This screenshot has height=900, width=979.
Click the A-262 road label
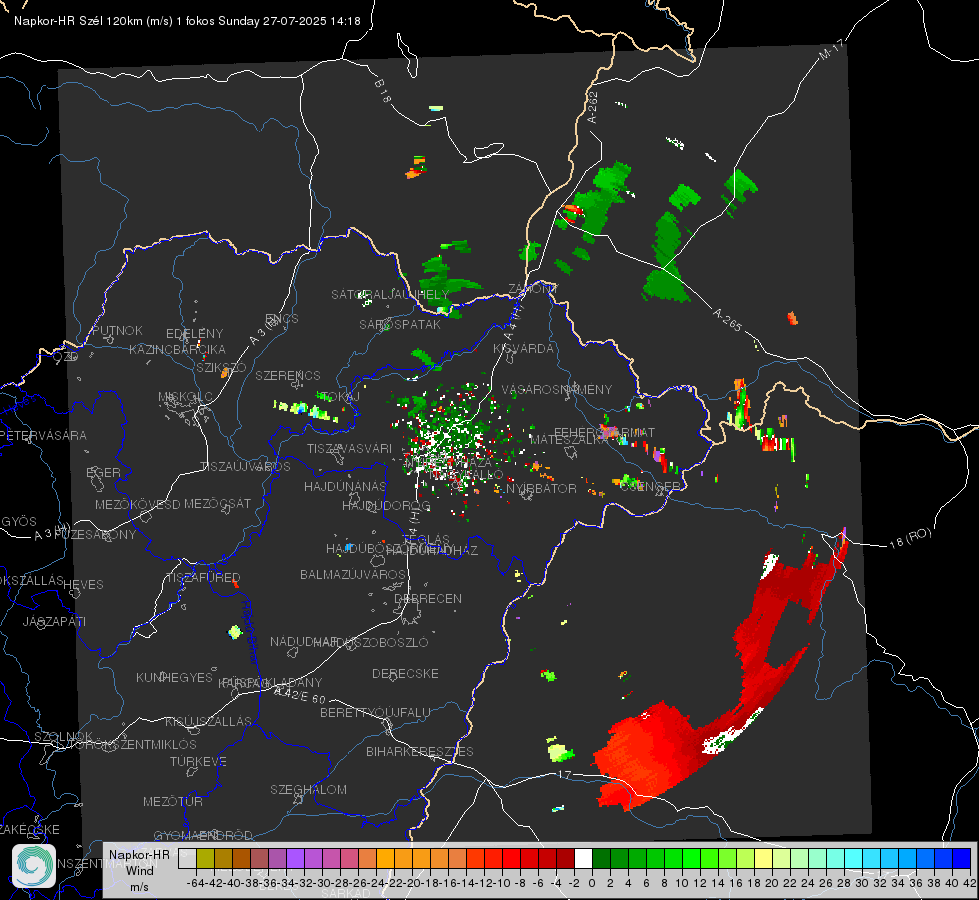593,107
